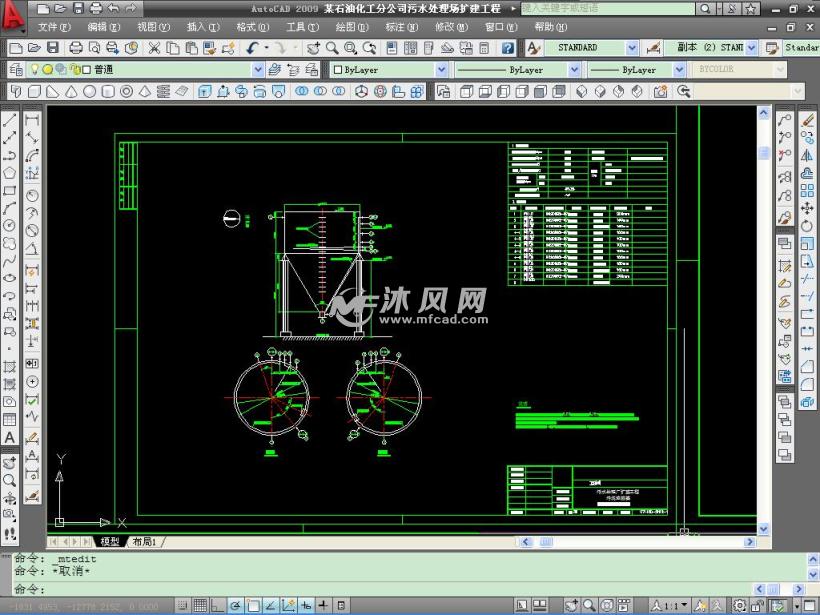820x615 pixels.
Task: Click the ByLayer color swatch control
Action: click(340, 69)
